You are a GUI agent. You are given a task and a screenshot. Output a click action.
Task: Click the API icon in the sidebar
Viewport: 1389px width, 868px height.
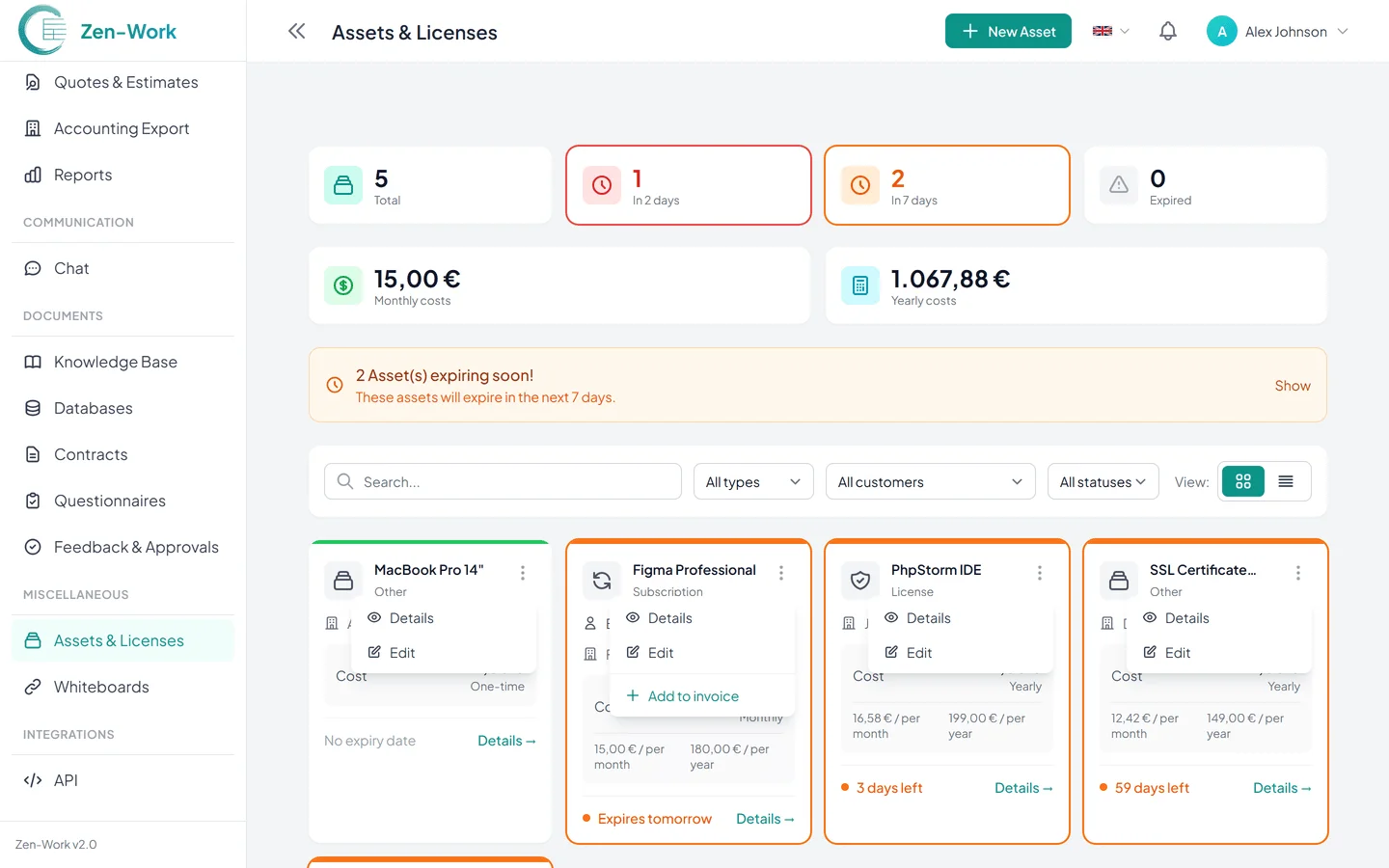click(x=32, y=779)
